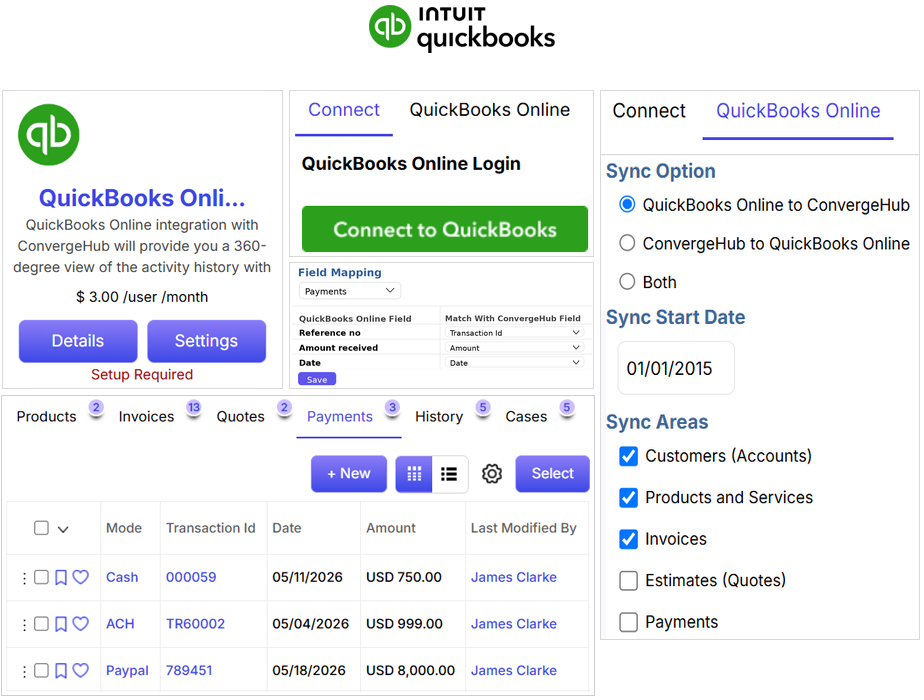
Task: Open the Payments field mapping dropdown
Action: [x=350, y=291]
